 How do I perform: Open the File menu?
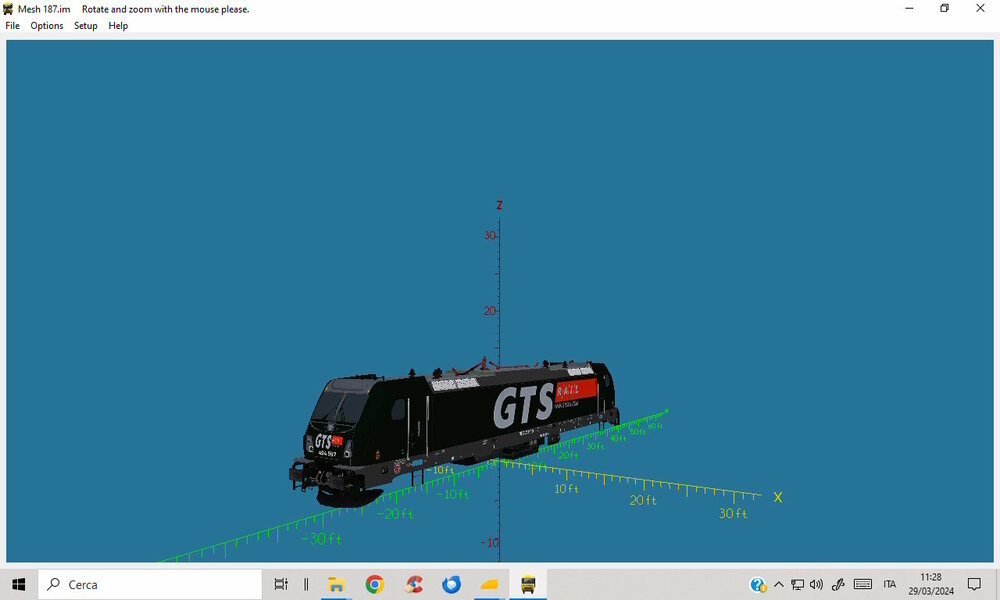[12, 26]
